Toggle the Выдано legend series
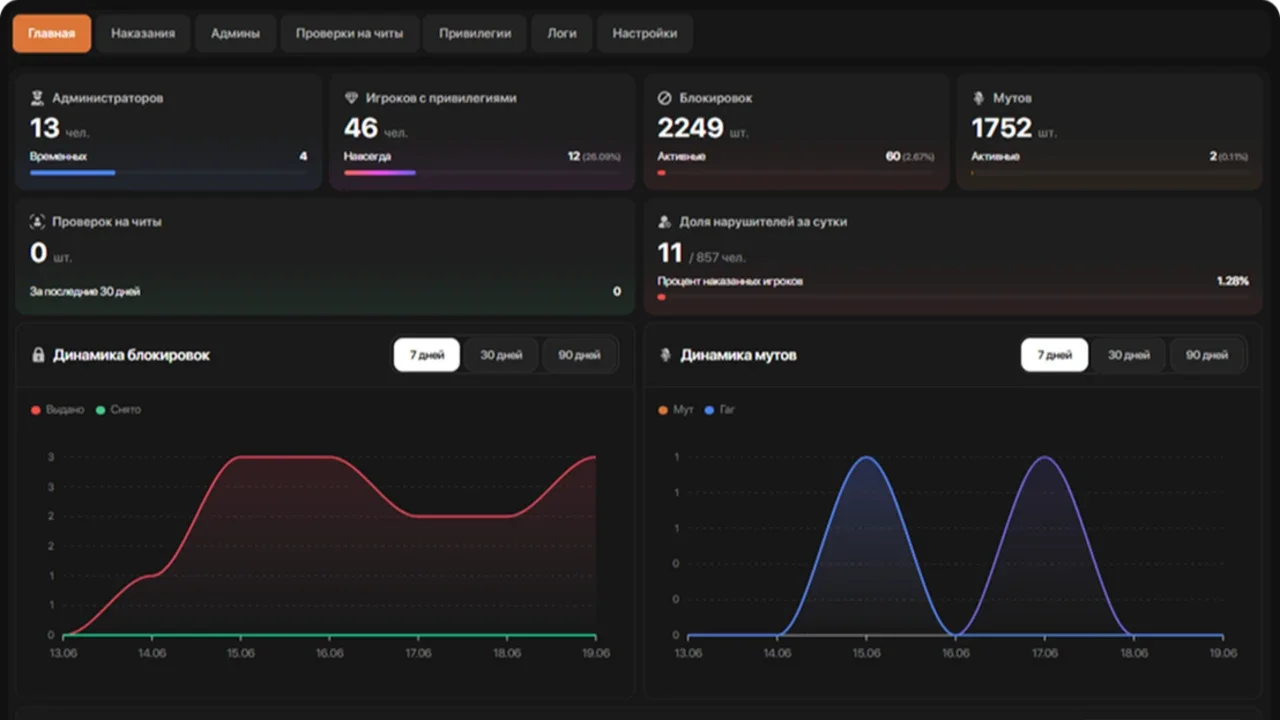Image resolution: width=1280 pixels, height=720 pixels. [58, 410]
